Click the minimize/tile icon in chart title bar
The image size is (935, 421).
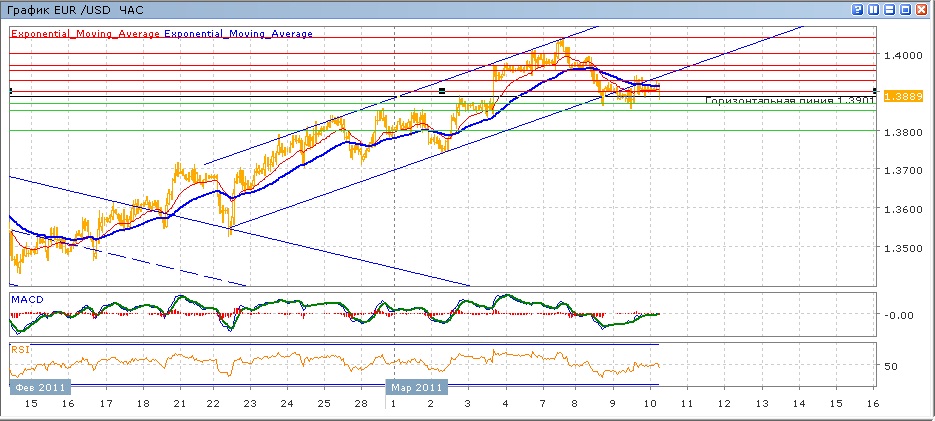pos(889,8)
